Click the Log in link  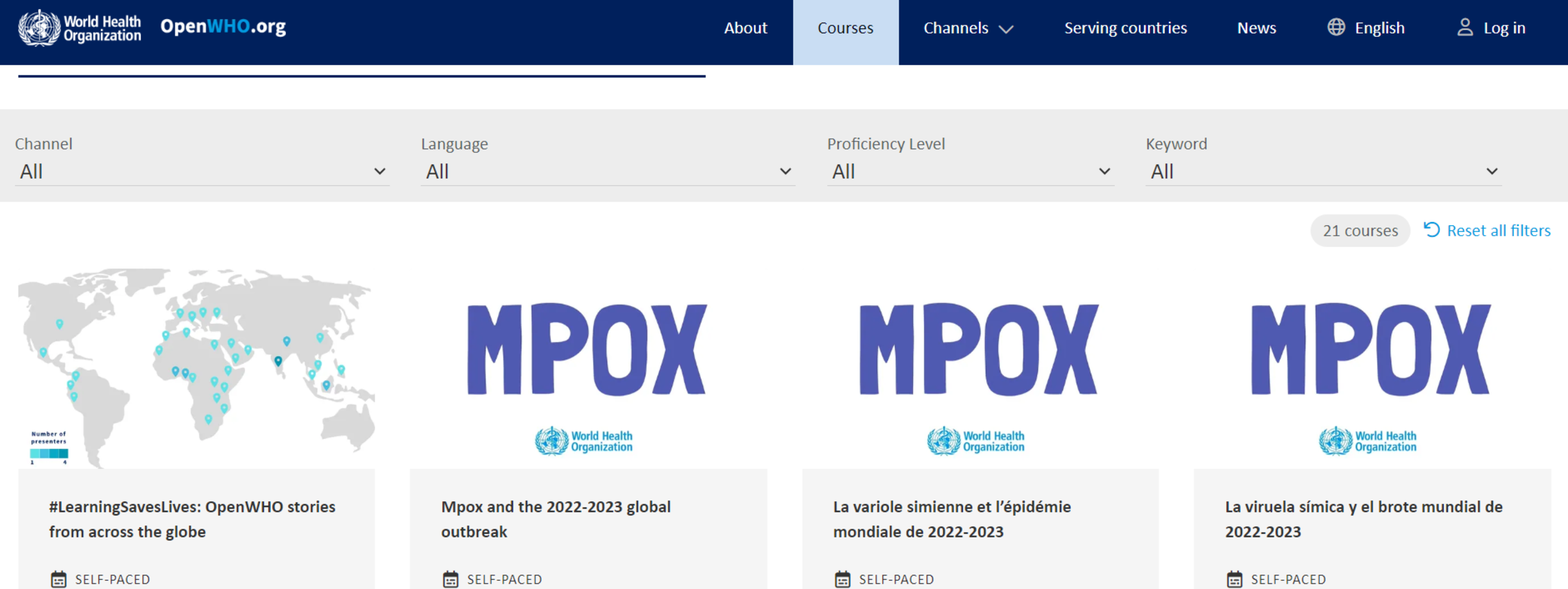(1504, 28)
